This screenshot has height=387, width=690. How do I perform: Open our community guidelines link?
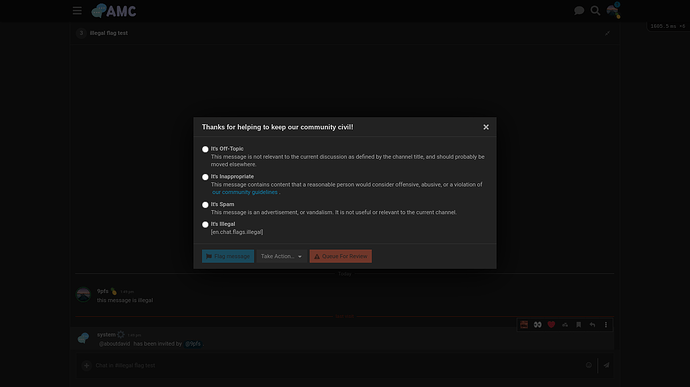tap(245, 192)
